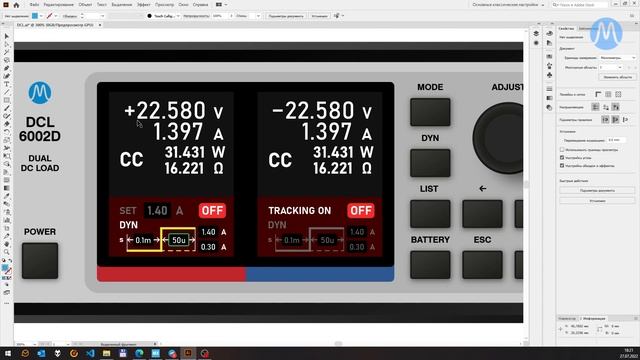Viewport: 640px width, 360px height.
Task: Open the stroke weight dropdown
Action: [x=102, y=16]
